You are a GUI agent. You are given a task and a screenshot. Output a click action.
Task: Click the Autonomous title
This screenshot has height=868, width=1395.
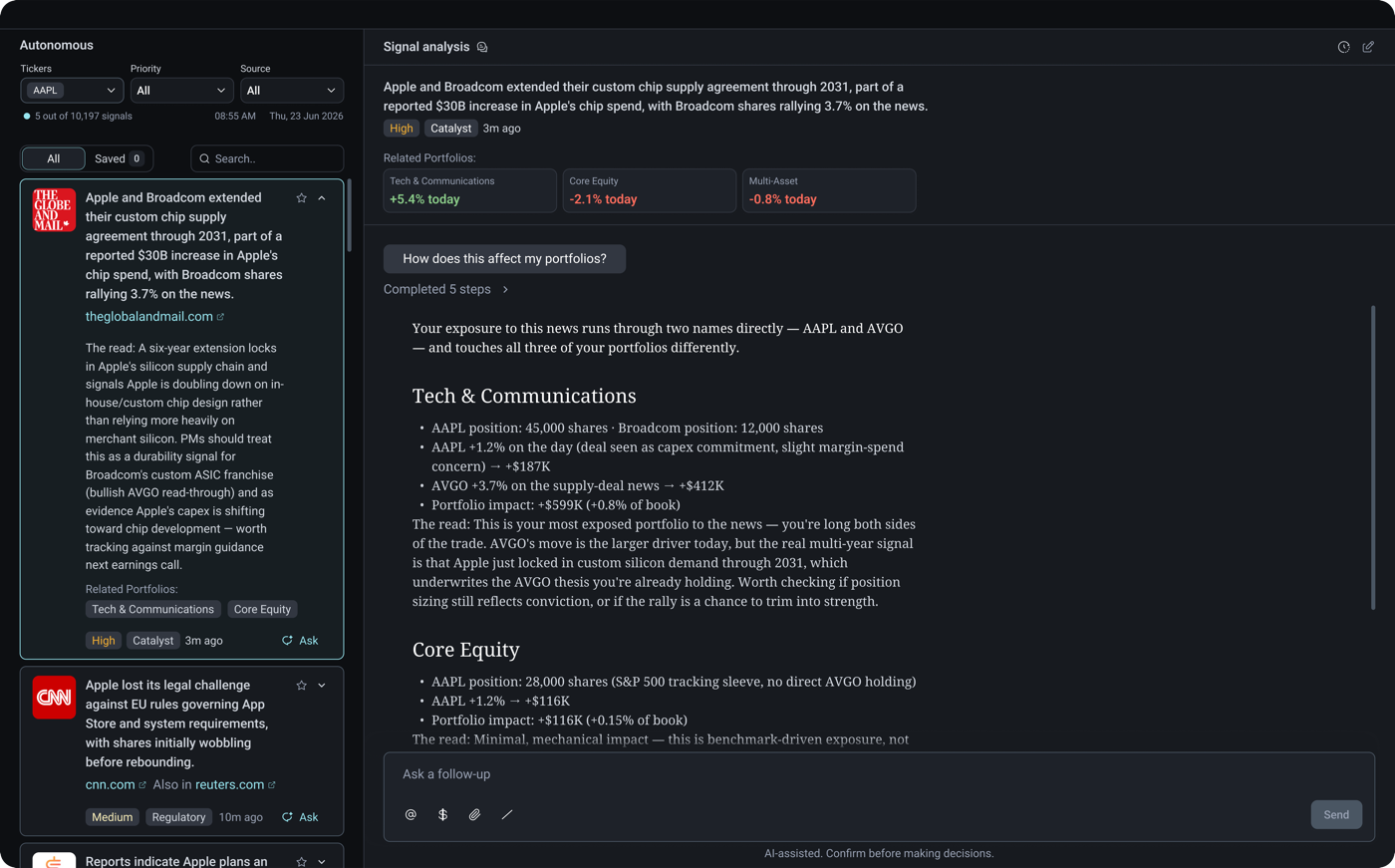(x=57, y=45)
